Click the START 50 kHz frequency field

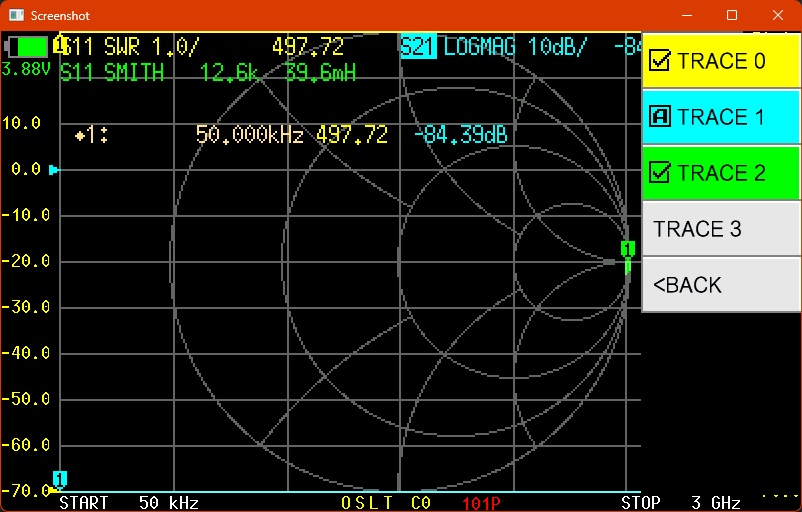(x=128, y=502)
